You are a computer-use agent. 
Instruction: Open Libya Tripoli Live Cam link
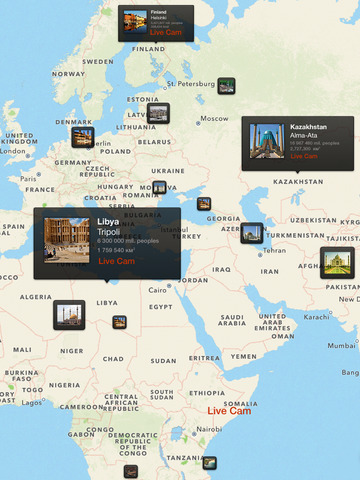tap(117, 261)
